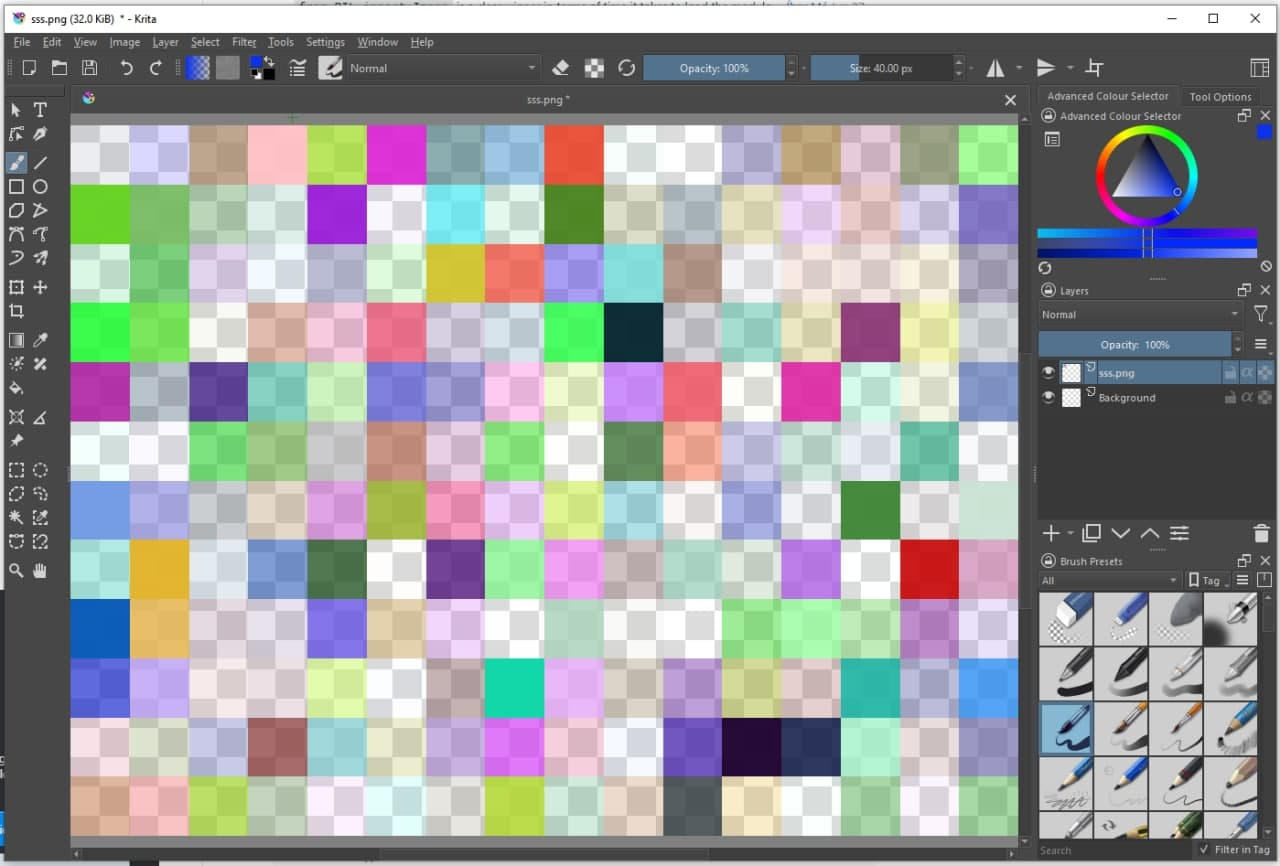The image size is (1280, 866).
Task: Toggle visibility of Background layer
Action: point(1048,397)
